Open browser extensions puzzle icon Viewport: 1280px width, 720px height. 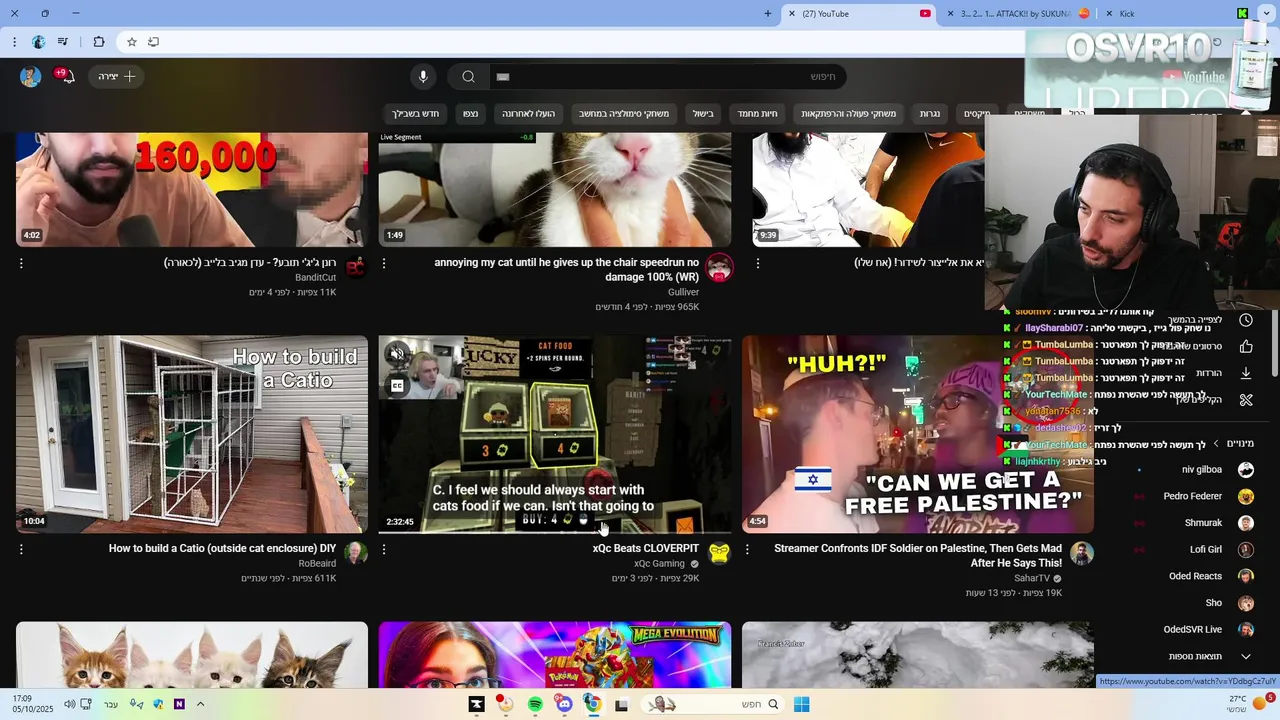99,42
